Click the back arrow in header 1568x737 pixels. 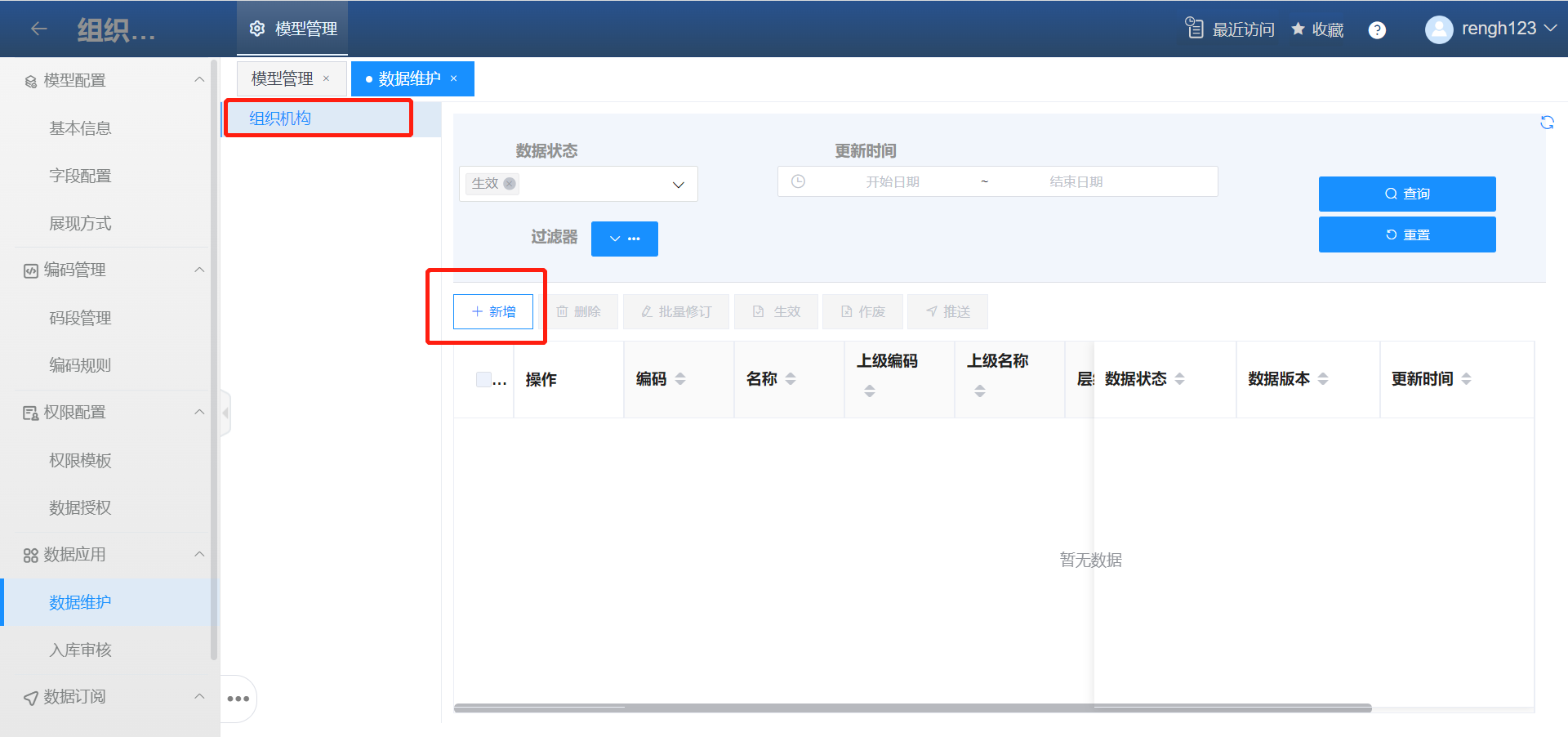(x=38, y=29)
